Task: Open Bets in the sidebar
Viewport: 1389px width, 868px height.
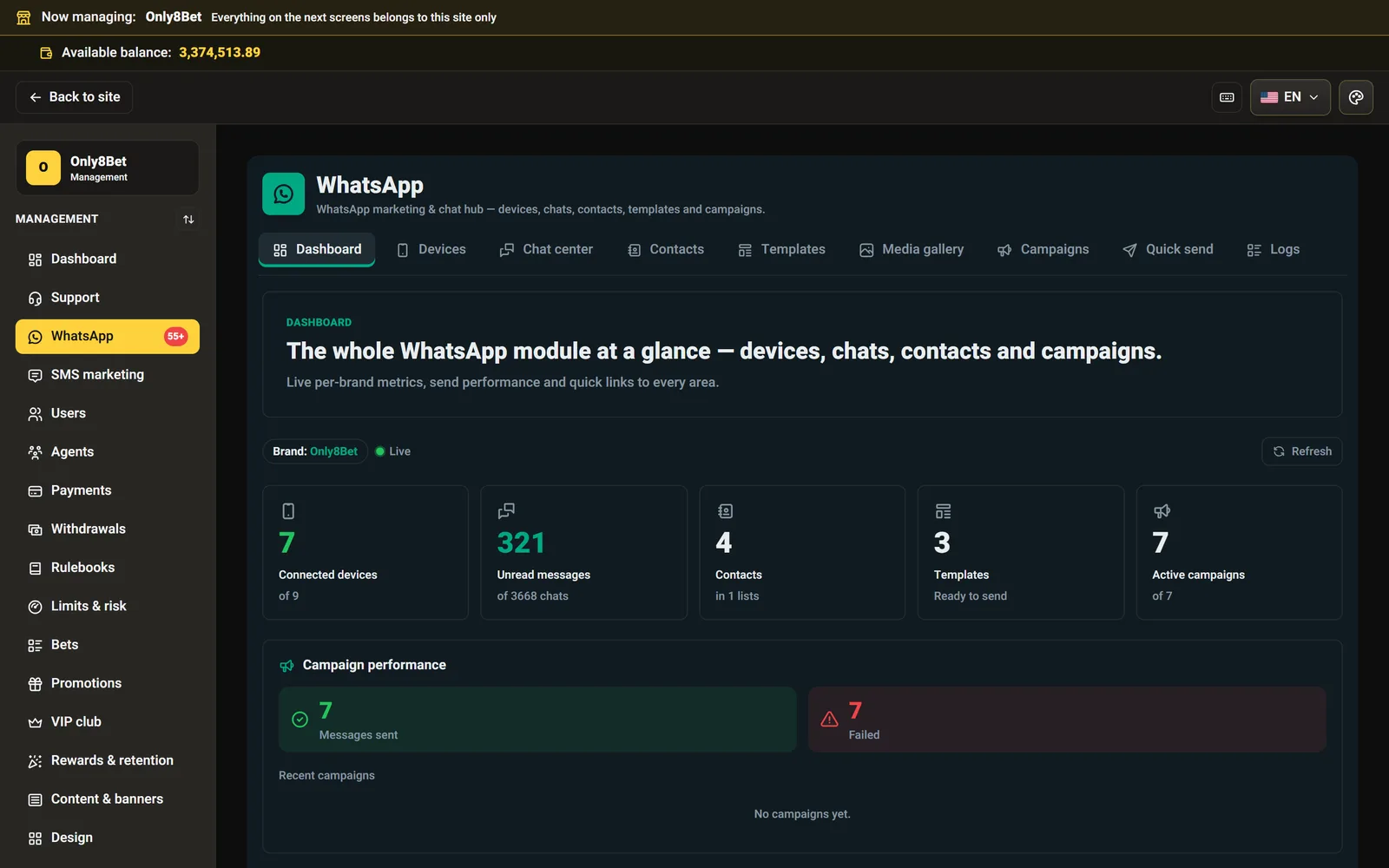Action: pyautogui.click(x=108, y=645)
